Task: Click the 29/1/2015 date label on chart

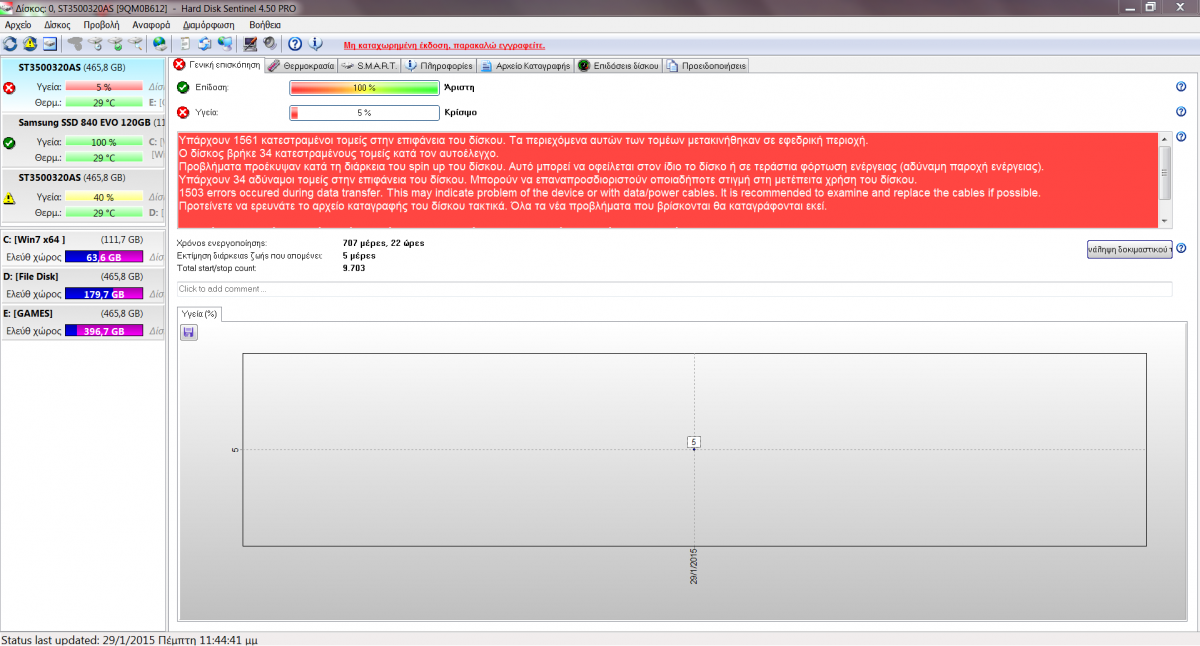Action: (x=694, y=566)
